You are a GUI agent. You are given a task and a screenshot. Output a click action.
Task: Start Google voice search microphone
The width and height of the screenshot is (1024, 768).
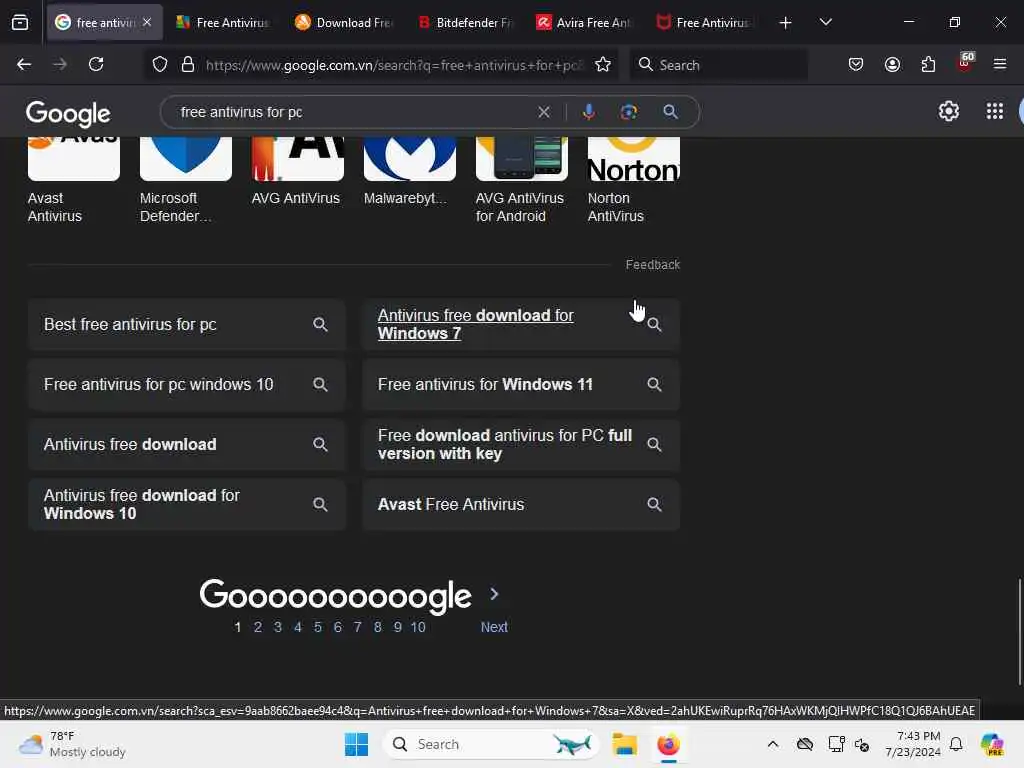(x=588, y=112)
